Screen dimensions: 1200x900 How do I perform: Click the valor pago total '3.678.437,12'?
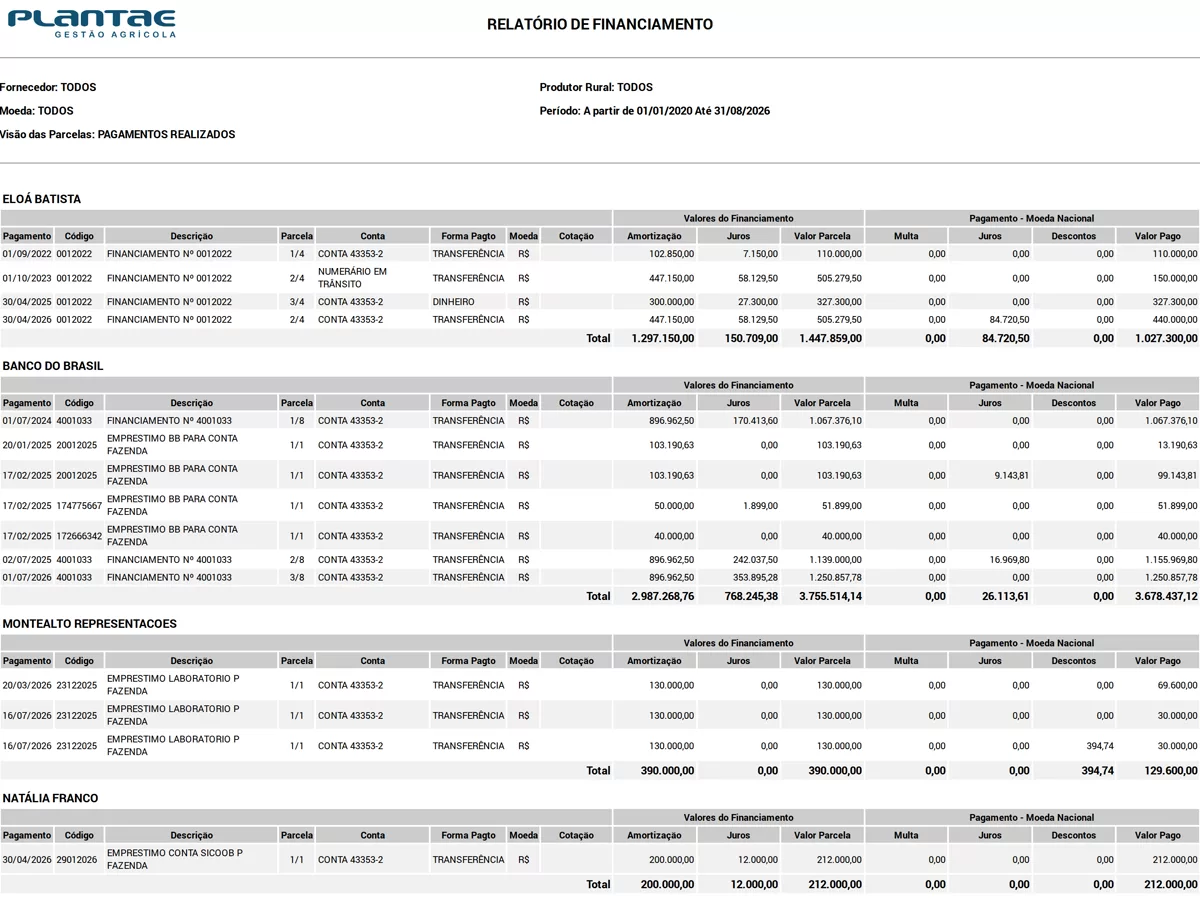pos(1166,597)
